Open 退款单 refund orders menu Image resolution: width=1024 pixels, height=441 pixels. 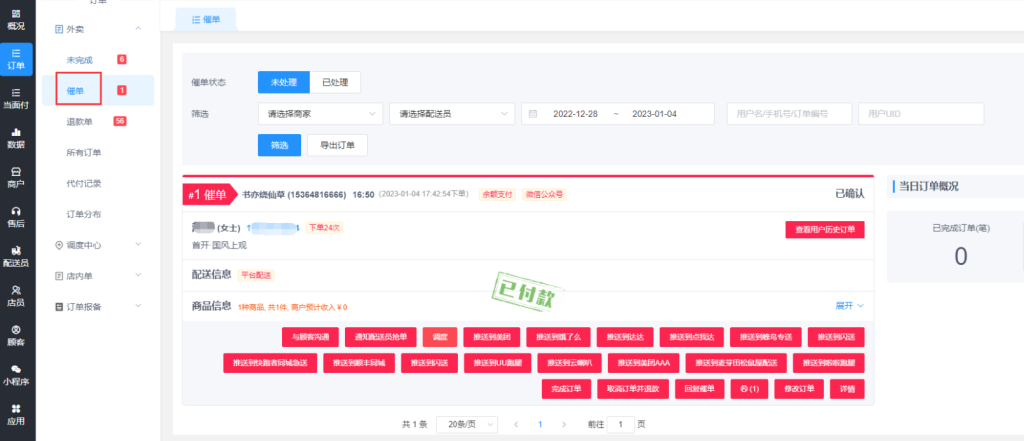tap(80, 122)
